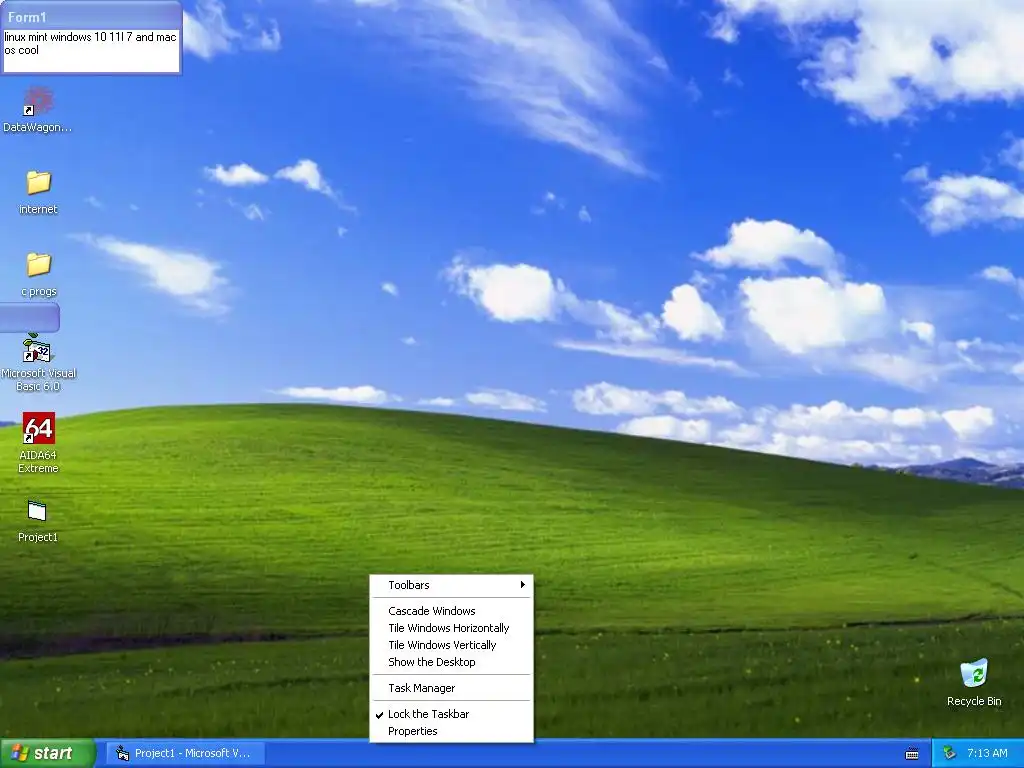1024x768 pixels.
Task: Open the Start menu
Action: coord(47,754)
